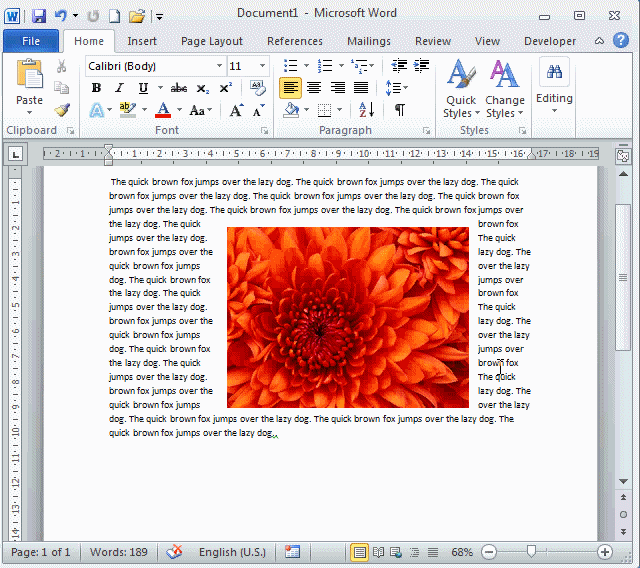Click Words: 189 in the status bar
The height and width of the screenshot is (568, 640).
pos(117,552)
